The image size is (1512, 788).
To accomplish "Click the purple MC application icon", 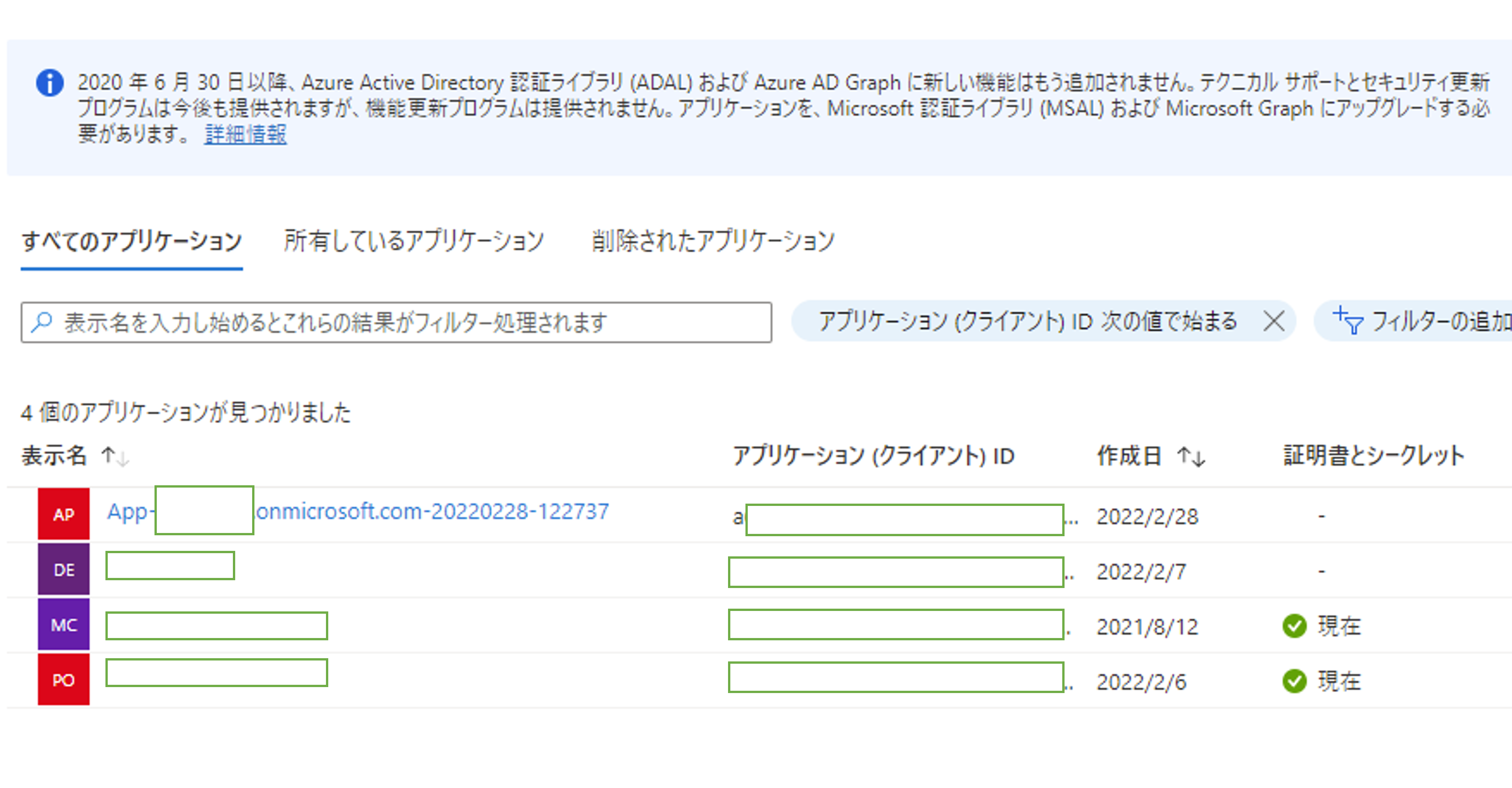I will pos(64,624).
